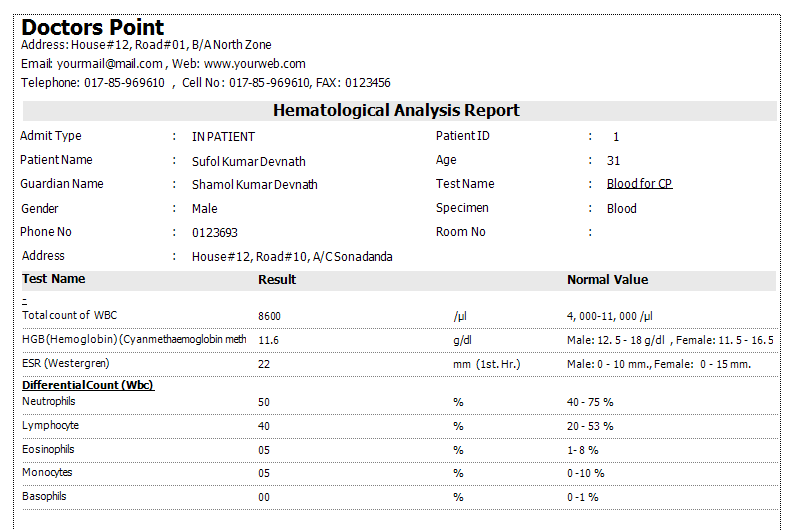
Task: Click the Lymphocyte normal range 20 - 53 %
Action: click(590, 426)
